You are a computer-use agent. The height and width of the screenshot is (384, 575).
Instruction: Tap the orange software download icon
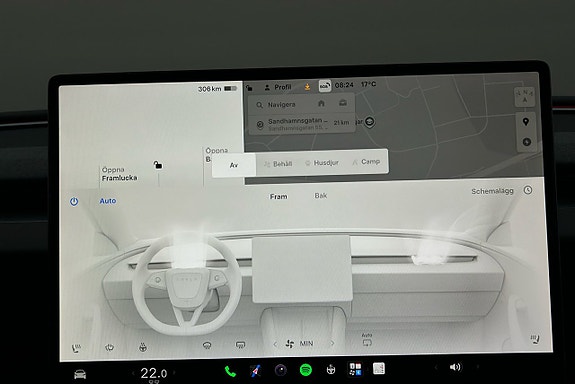pos(307,87)
